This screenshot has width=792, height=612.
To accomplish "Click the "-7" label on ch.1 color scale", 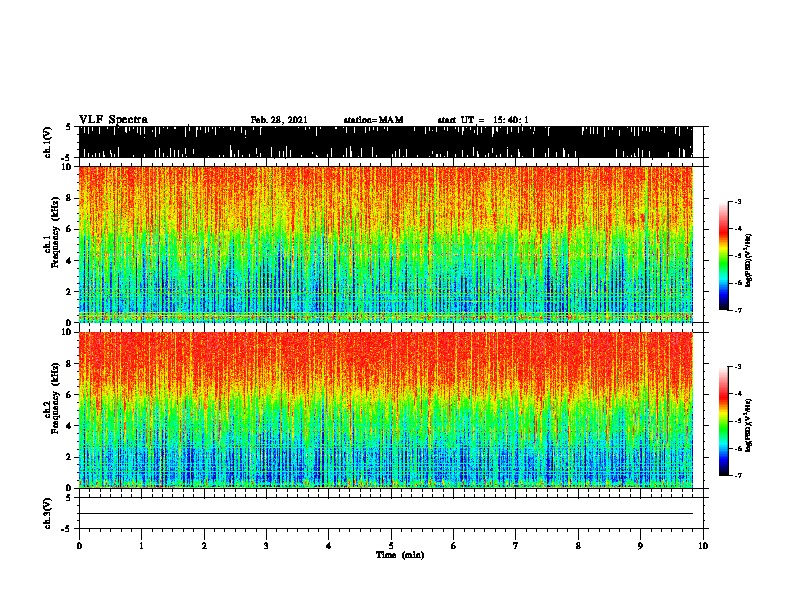I will click(x=738, y=310).
